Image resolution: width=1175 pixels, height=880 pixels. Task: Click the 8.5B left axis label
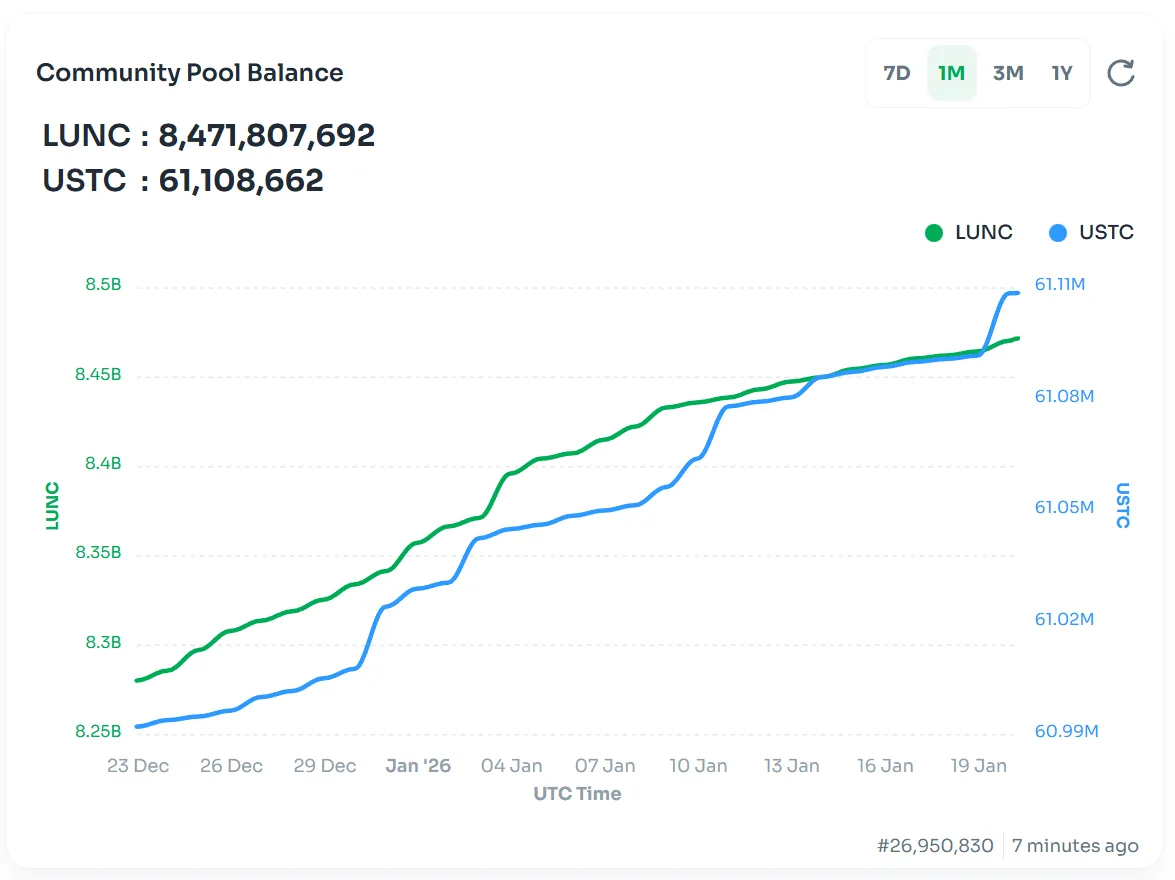click(103, 285)
